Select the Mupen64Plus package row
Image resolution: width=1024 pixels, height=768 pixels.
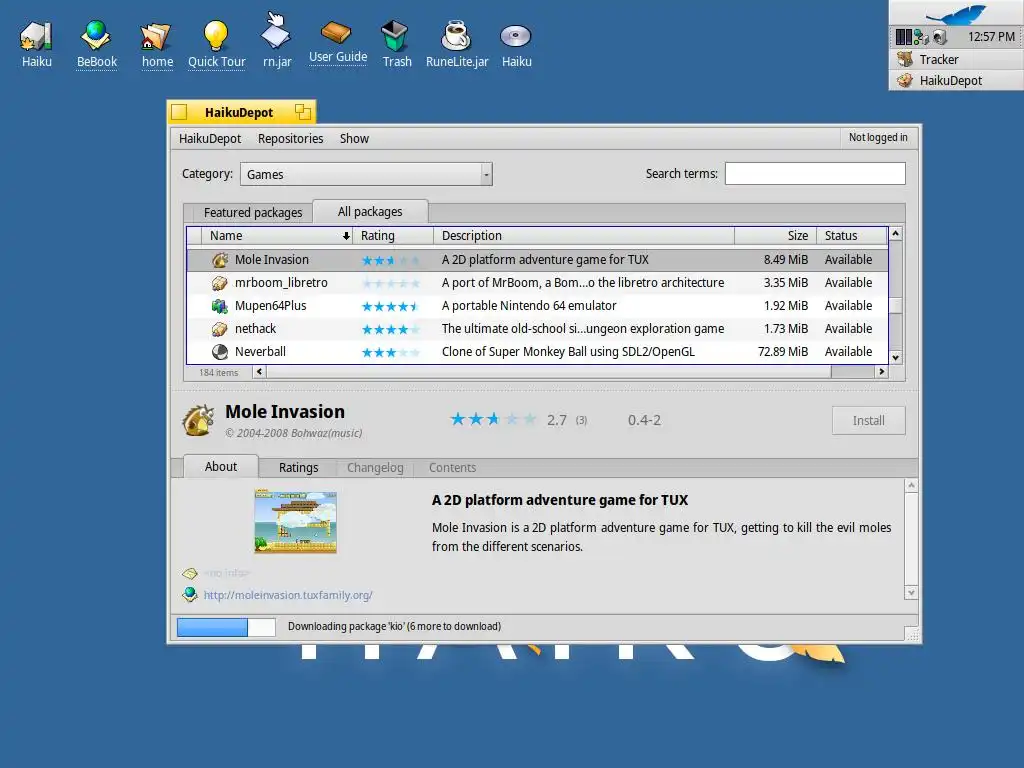coord(537,306)
